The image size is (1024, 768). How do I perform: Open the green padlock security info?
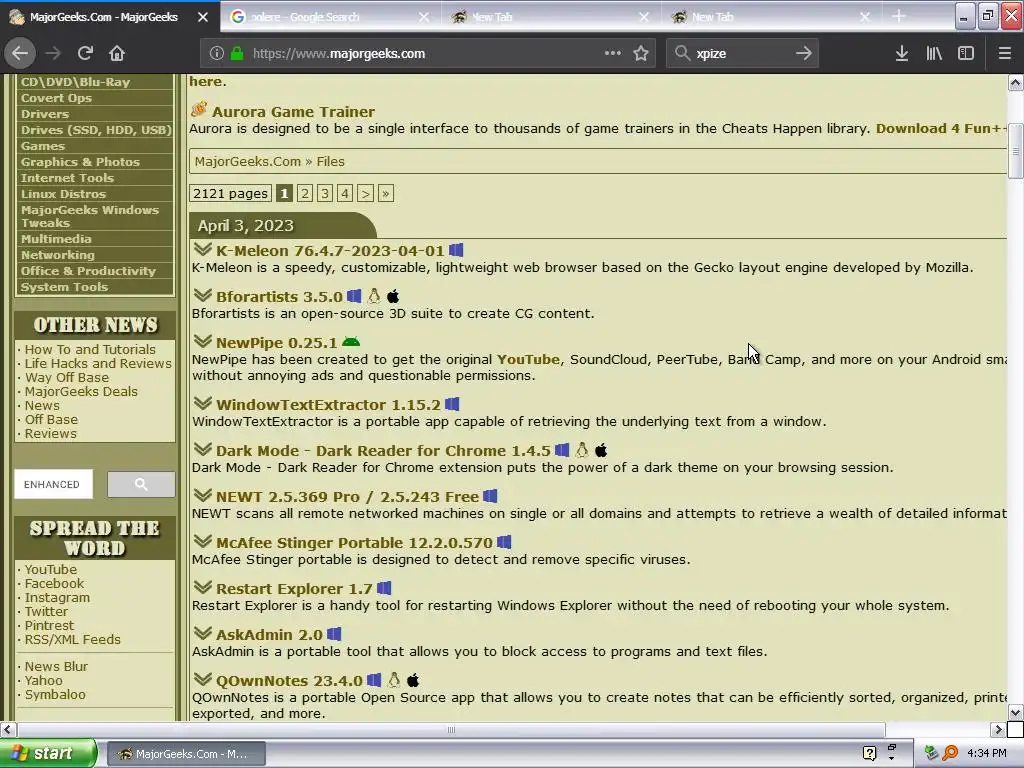[x=237, y=54]
